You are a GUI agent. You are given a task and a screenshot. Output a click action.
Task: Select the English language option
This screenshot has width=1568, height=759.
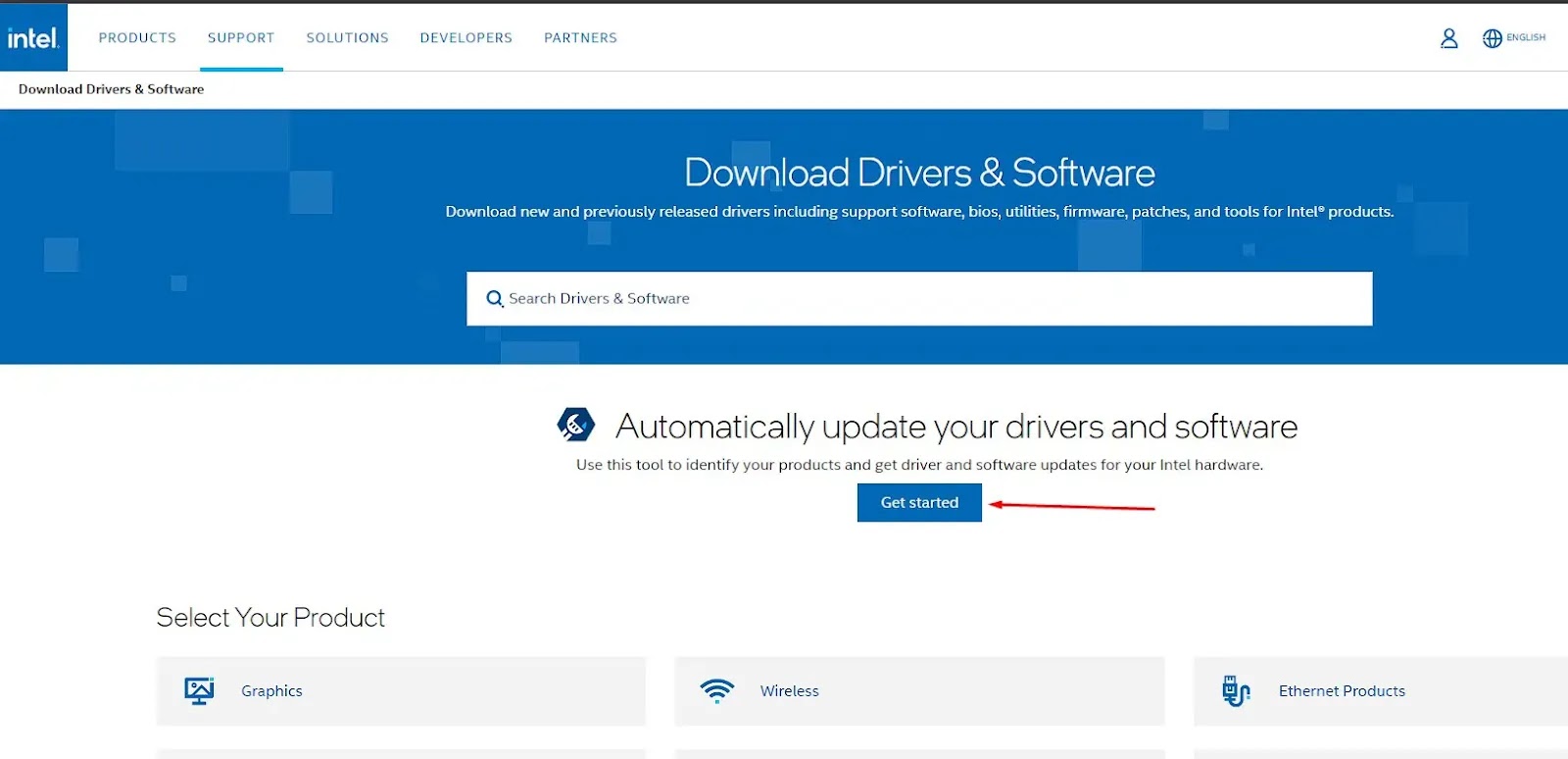coord(1526,37)
